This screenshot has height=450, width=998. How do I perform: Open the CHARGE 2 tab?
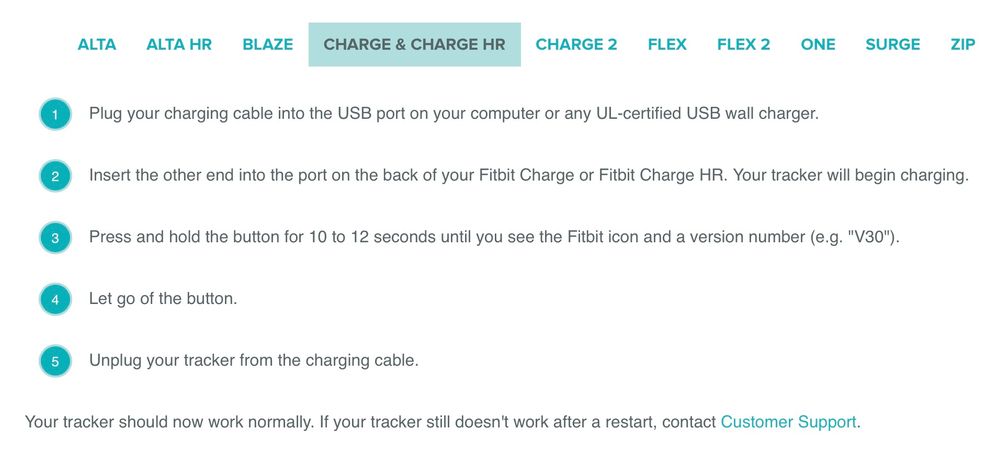576,45
